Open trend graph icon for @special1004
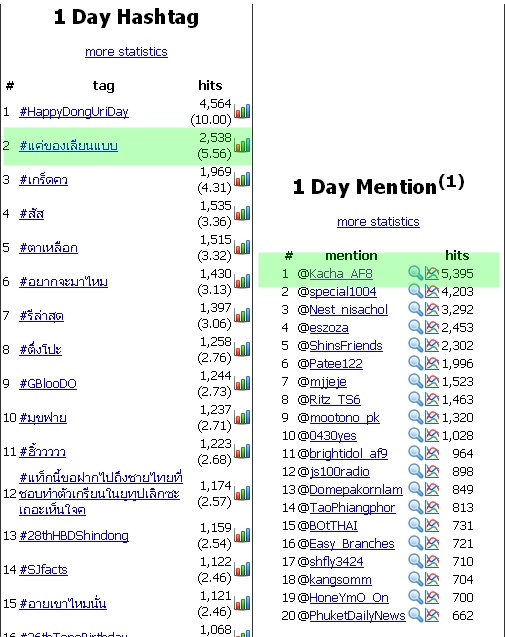Viewport: 505px width, 637px height. click(432, 291)
